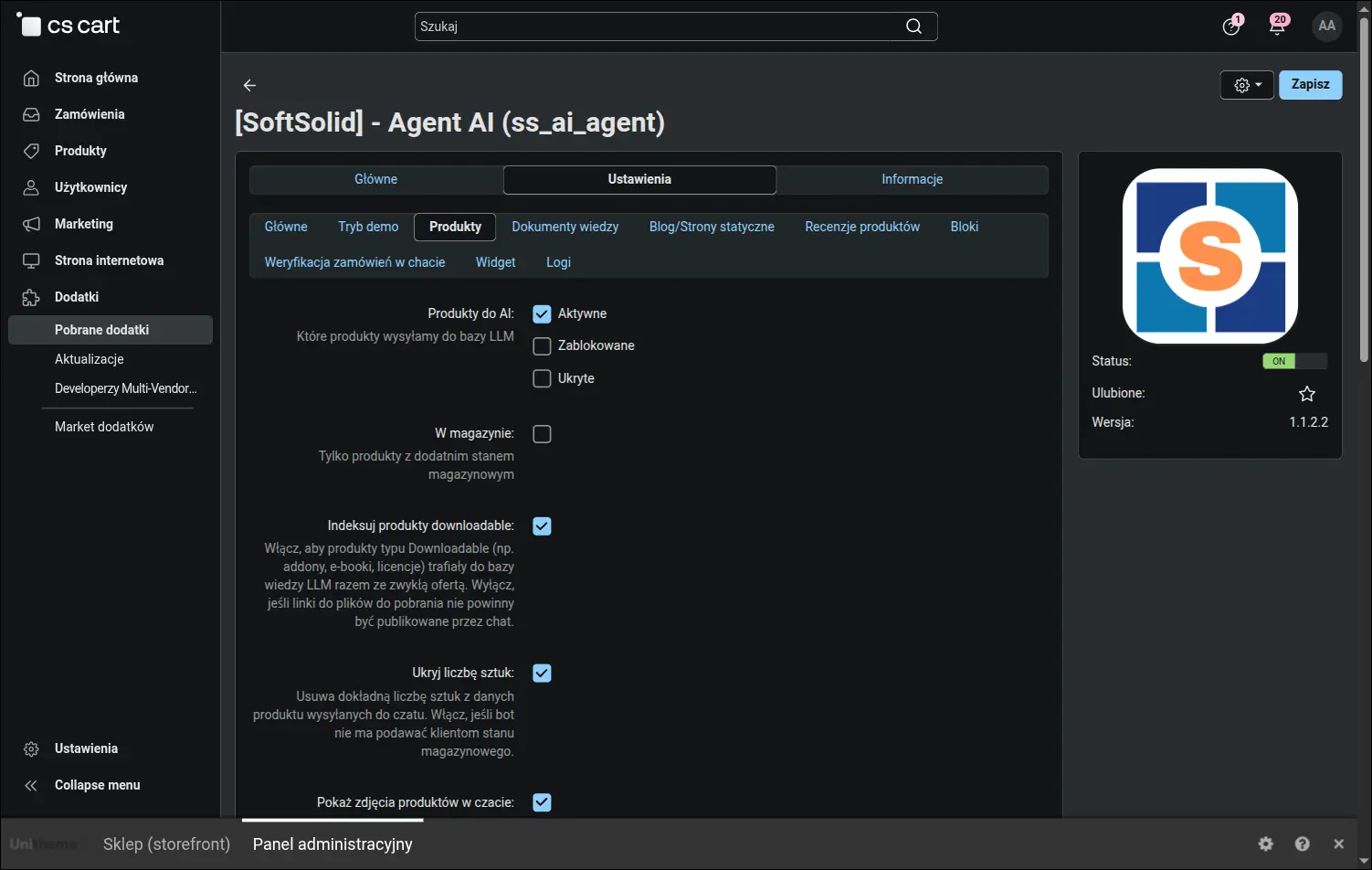Open the AA user avatar menu
This screenshot has width=1372, height=870.
1327,26
